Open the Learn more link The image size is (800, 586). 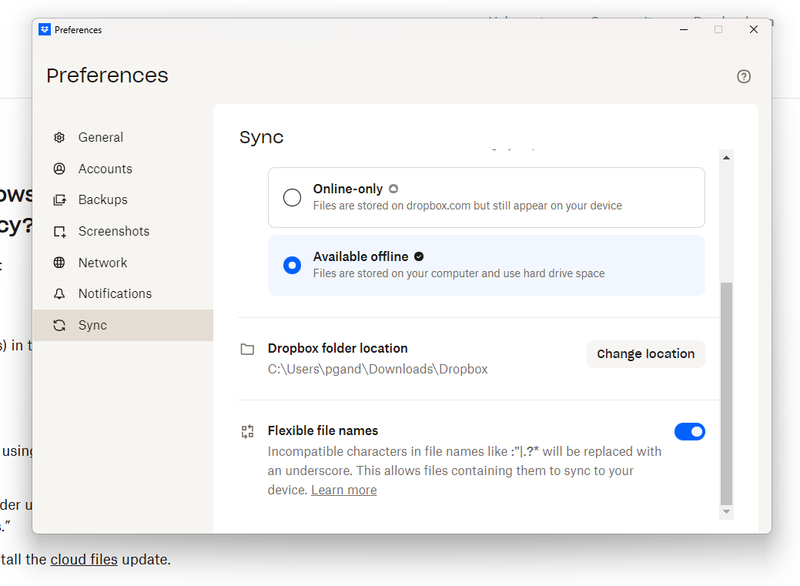(x=343, y=490)
